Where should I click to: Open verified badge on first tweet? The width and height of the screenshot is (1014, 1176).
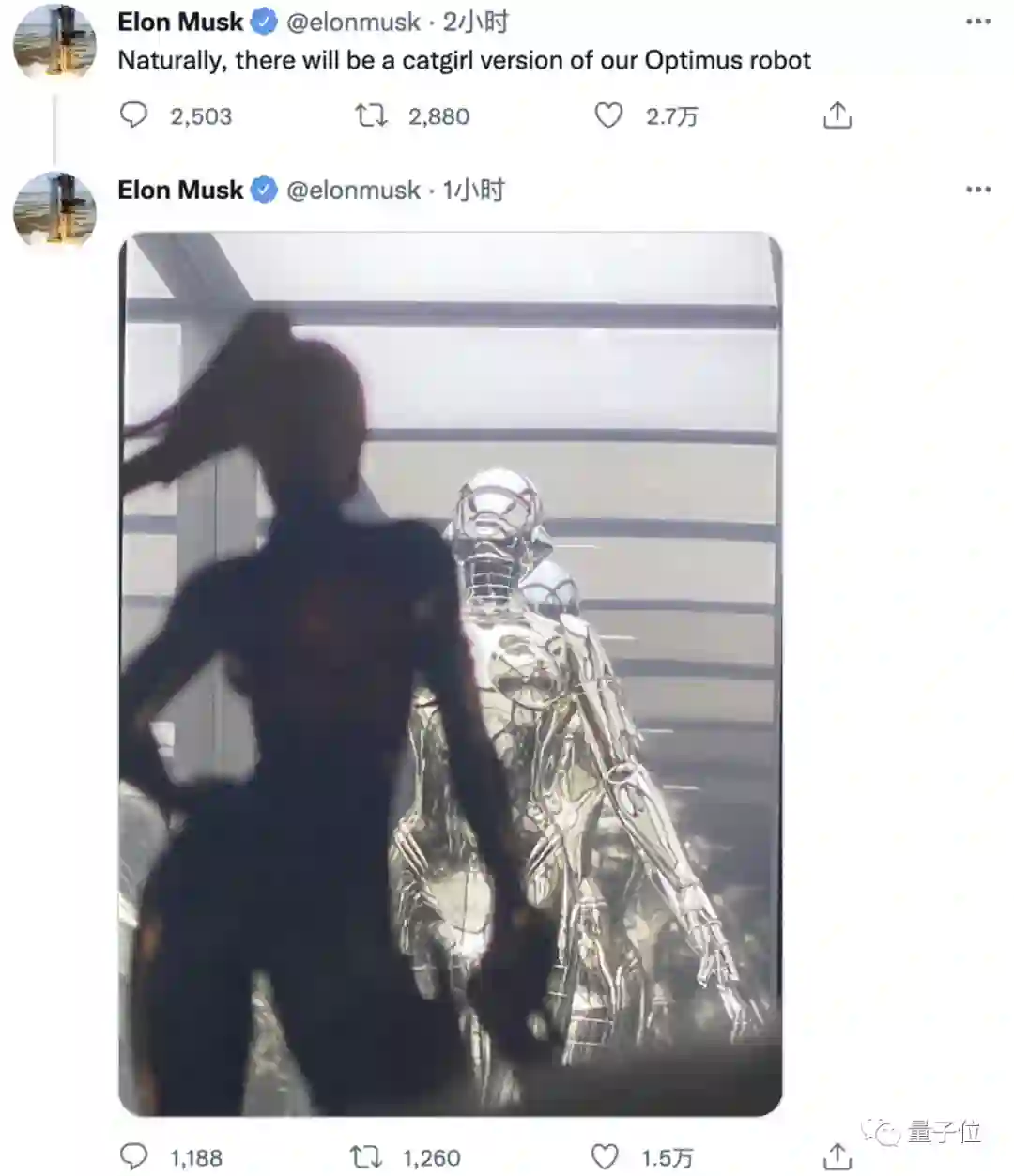265,23
